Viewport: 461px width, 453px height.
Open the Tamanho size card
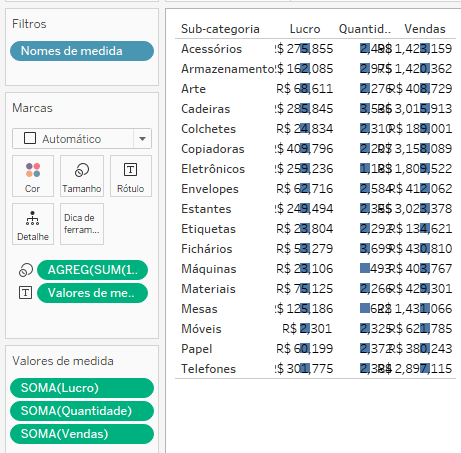click(x=82, y=176)
